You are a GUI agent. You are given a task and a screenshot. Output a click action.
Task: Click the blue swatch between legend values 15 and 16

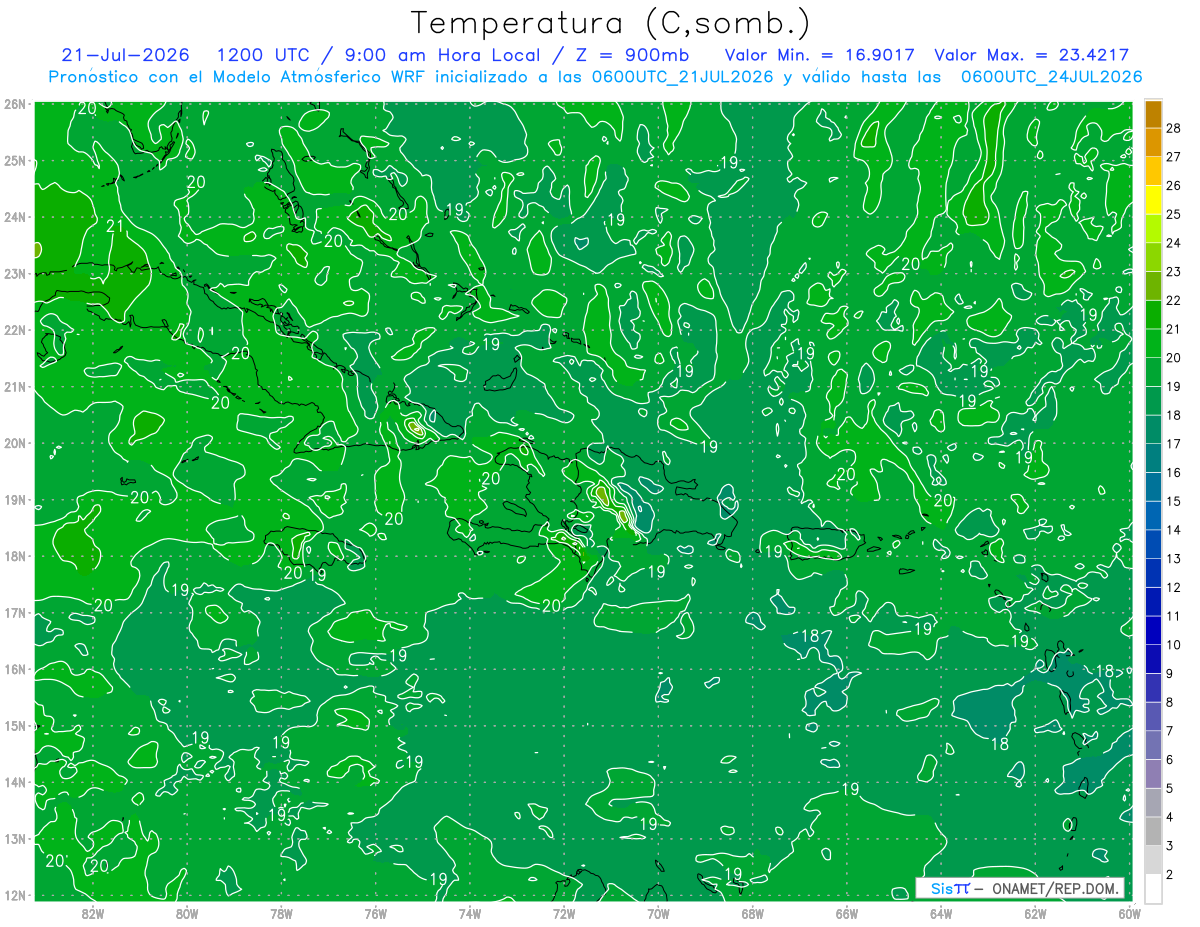[x=1153, y=487]
